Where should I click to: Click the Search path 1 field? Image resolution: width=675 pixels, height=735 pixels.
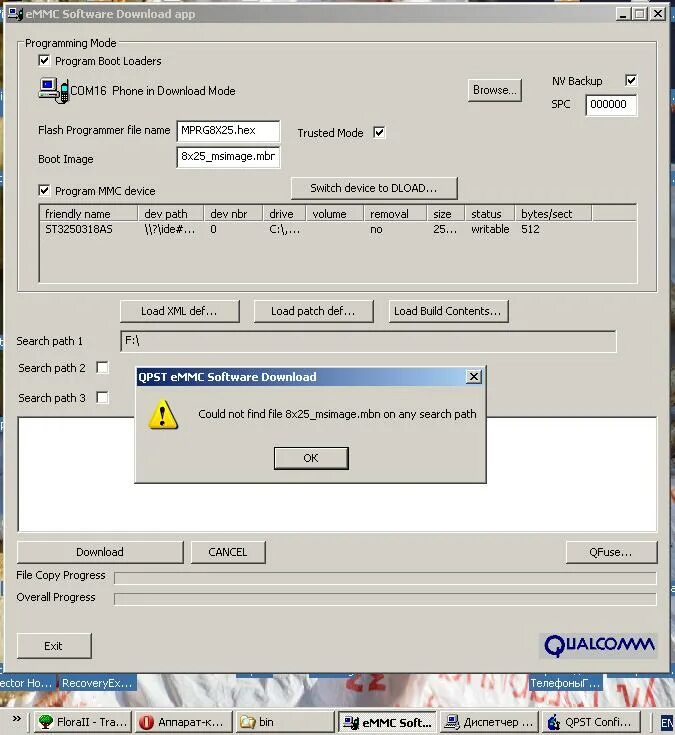(x=368, y=341)
